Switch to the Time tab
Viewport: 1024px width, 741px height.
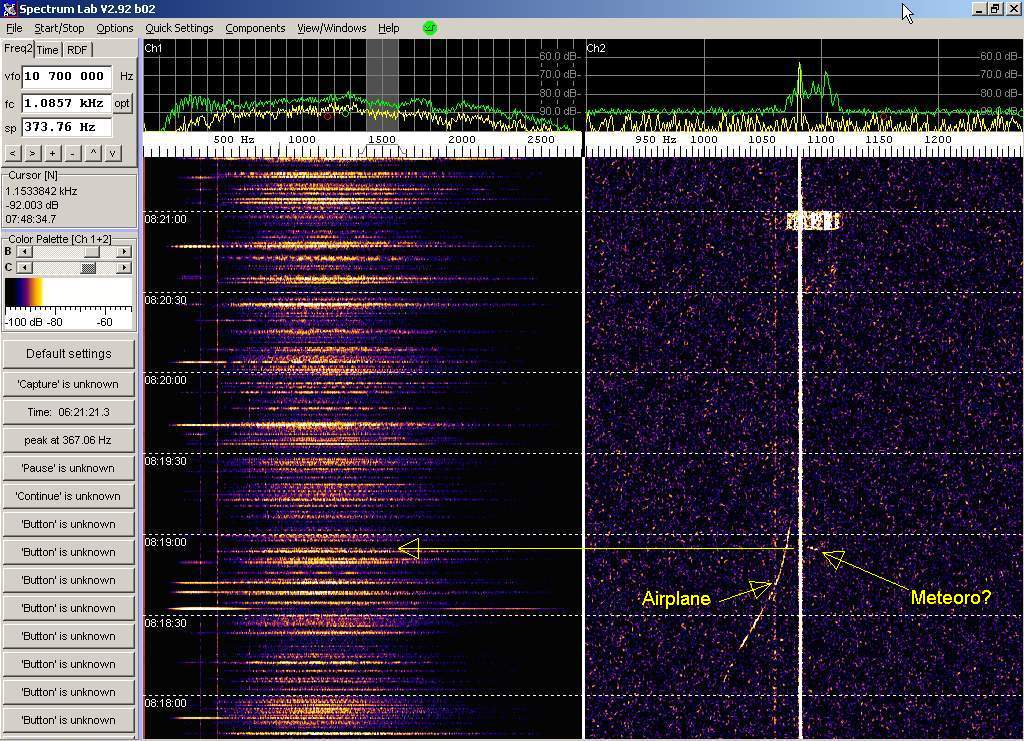pos(47,50)
